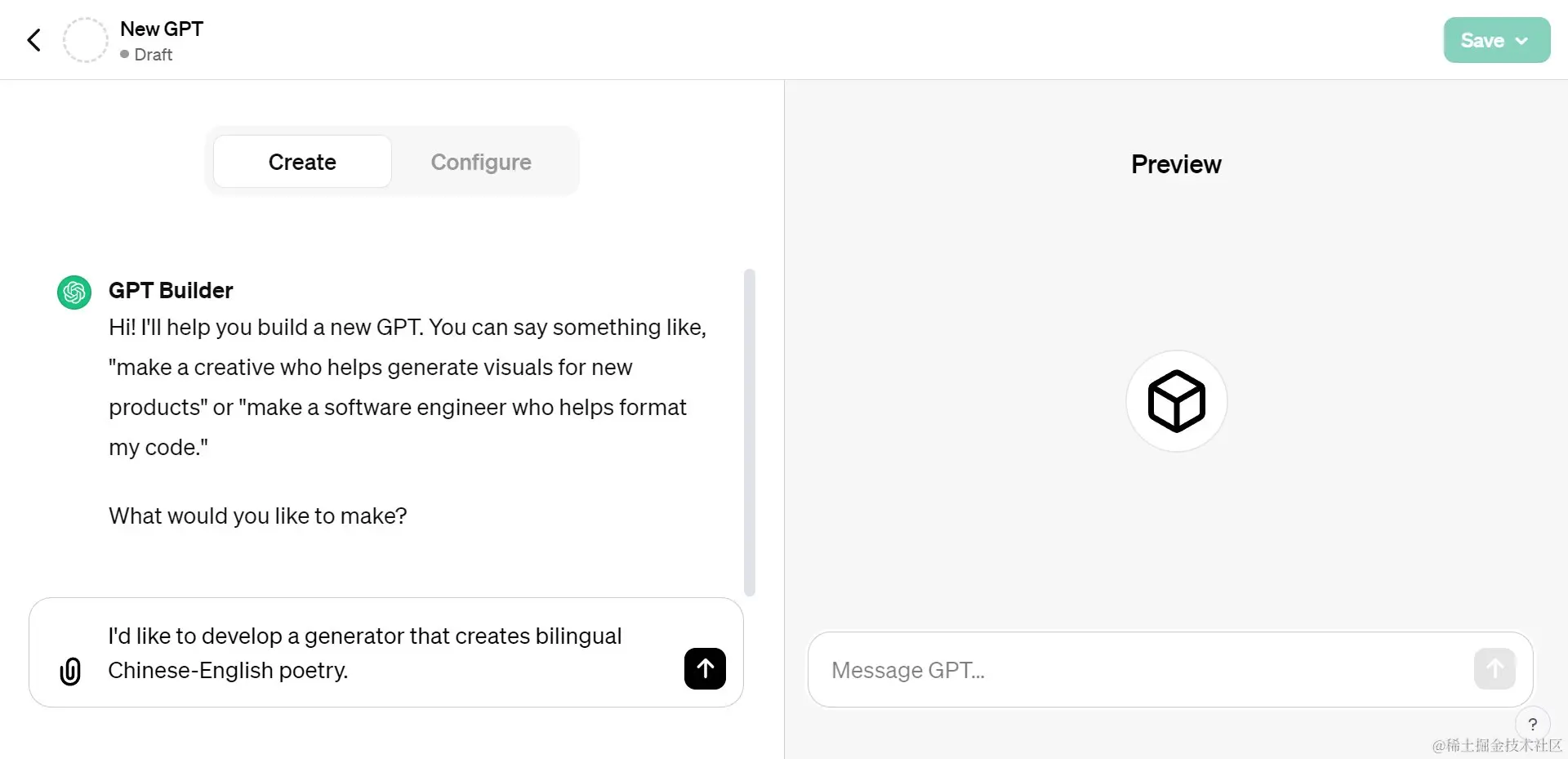Select the Create tab

point(301,161)
